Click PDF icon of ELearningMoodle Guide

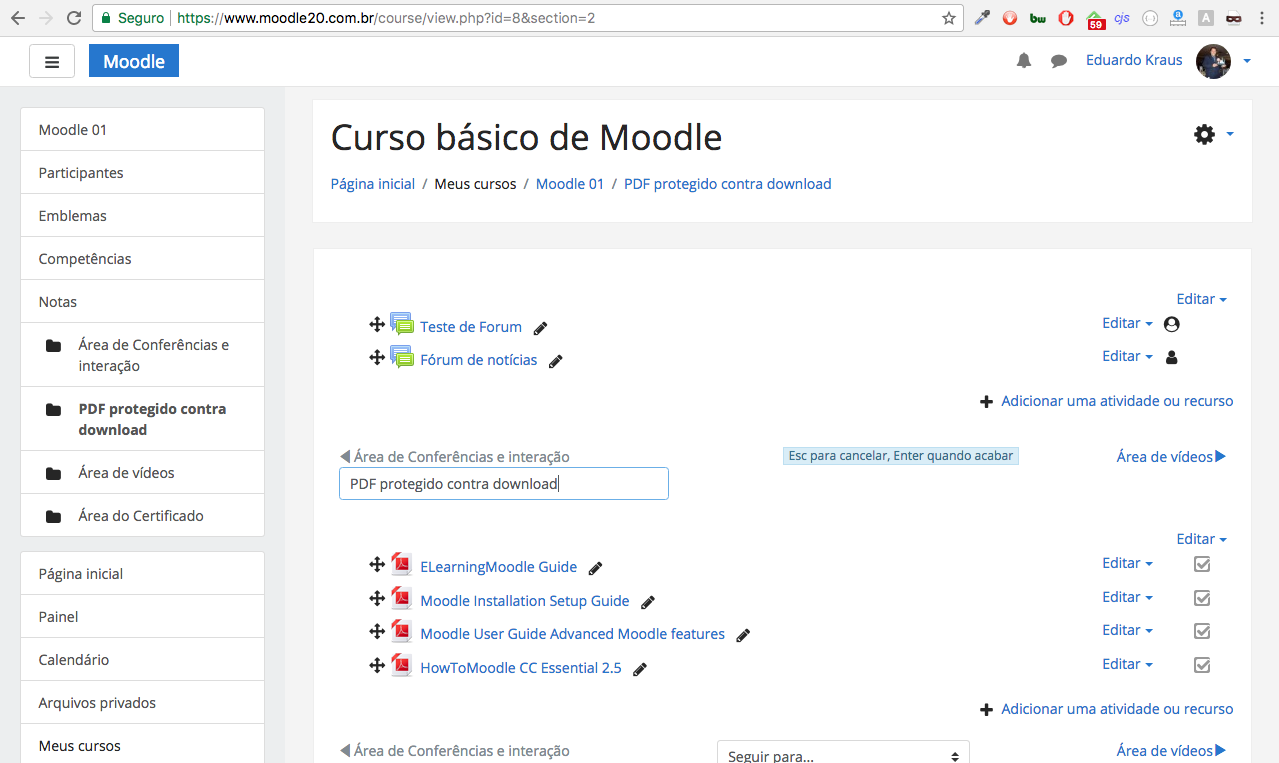(402, 564)
